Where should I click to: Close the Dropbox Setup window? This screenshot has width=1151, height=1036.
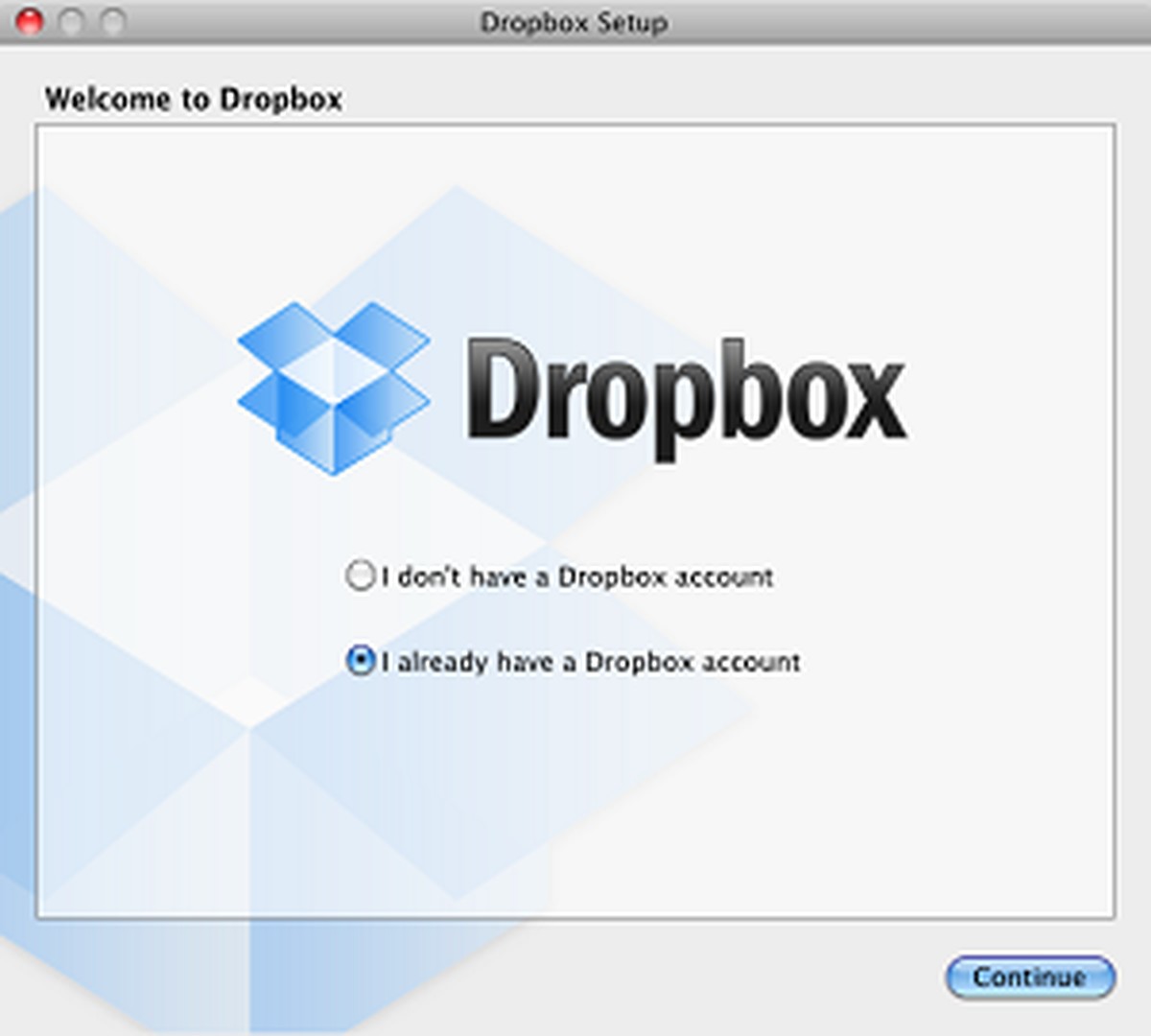pos(29,21)
